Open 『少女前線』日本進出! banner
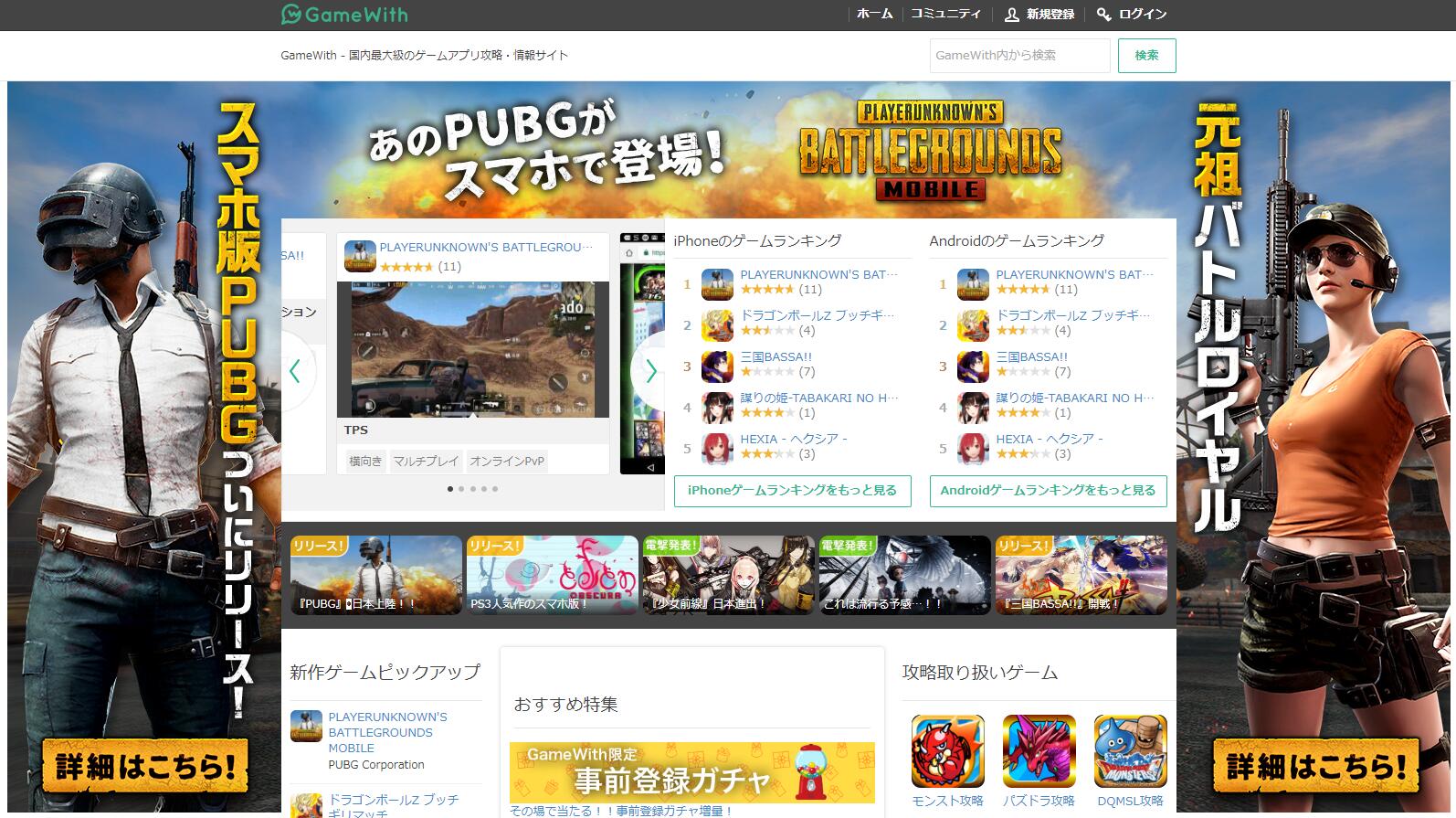This screenshot has width=1456, height=818. point(728,575)
